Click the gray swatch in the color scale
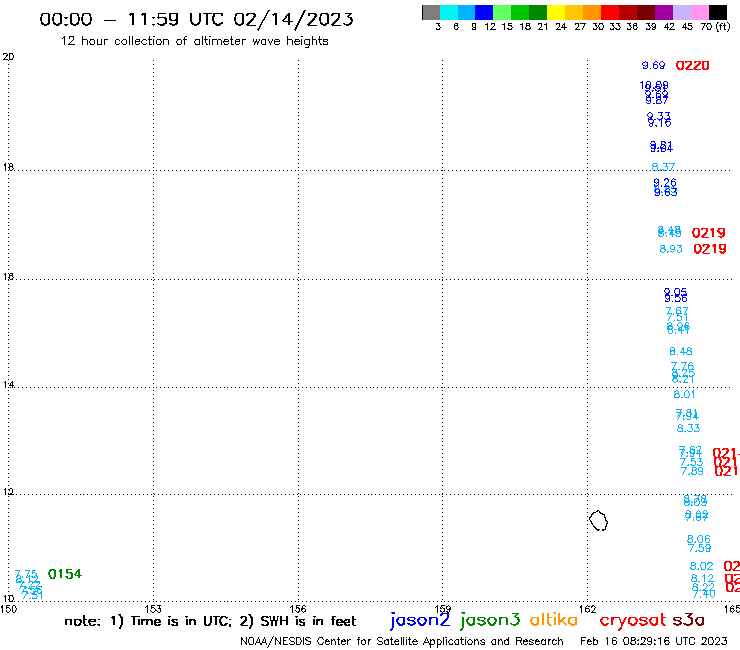Screen dimensions: 740x650 click(431, 12)
